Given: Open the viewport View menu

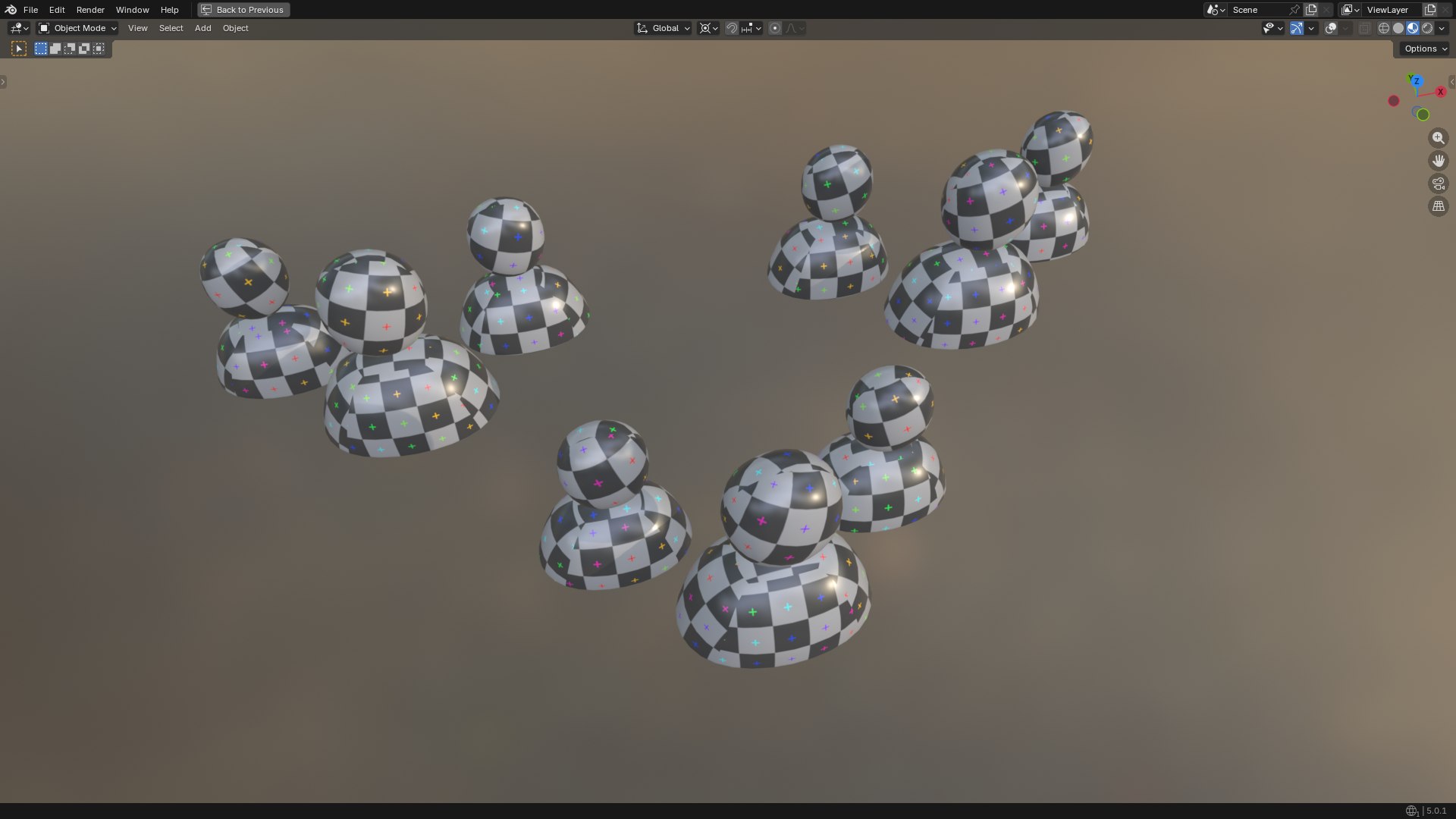Looking at the screenshot, I should (137, 28).
